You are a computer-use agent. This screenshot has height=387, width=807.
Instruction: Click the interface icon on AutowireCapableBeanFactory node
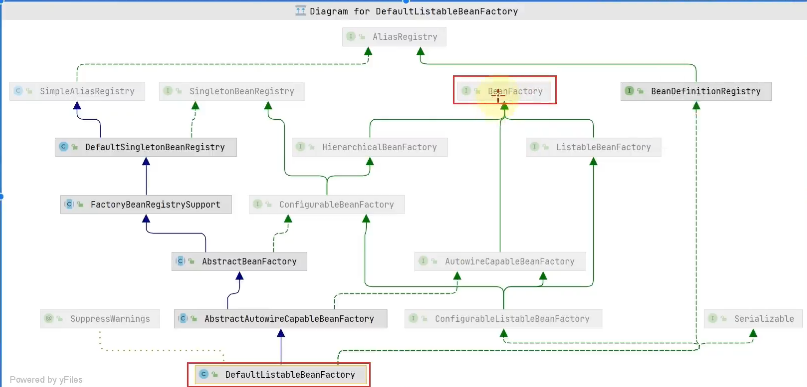click(423, 261)
